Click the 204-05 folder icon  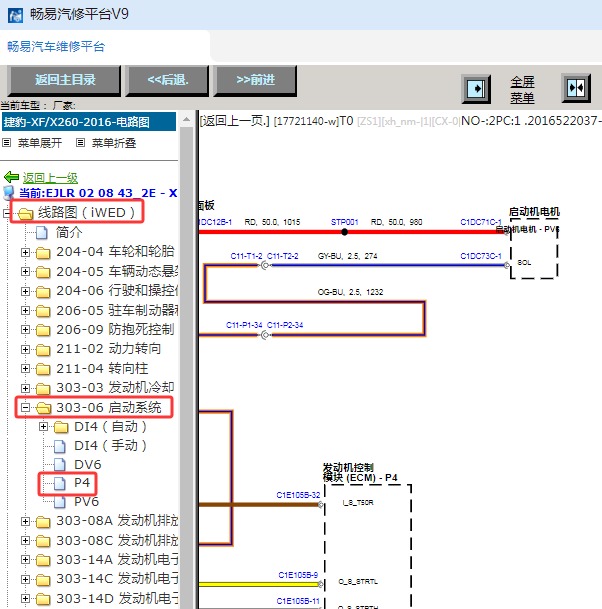[43, 272]
